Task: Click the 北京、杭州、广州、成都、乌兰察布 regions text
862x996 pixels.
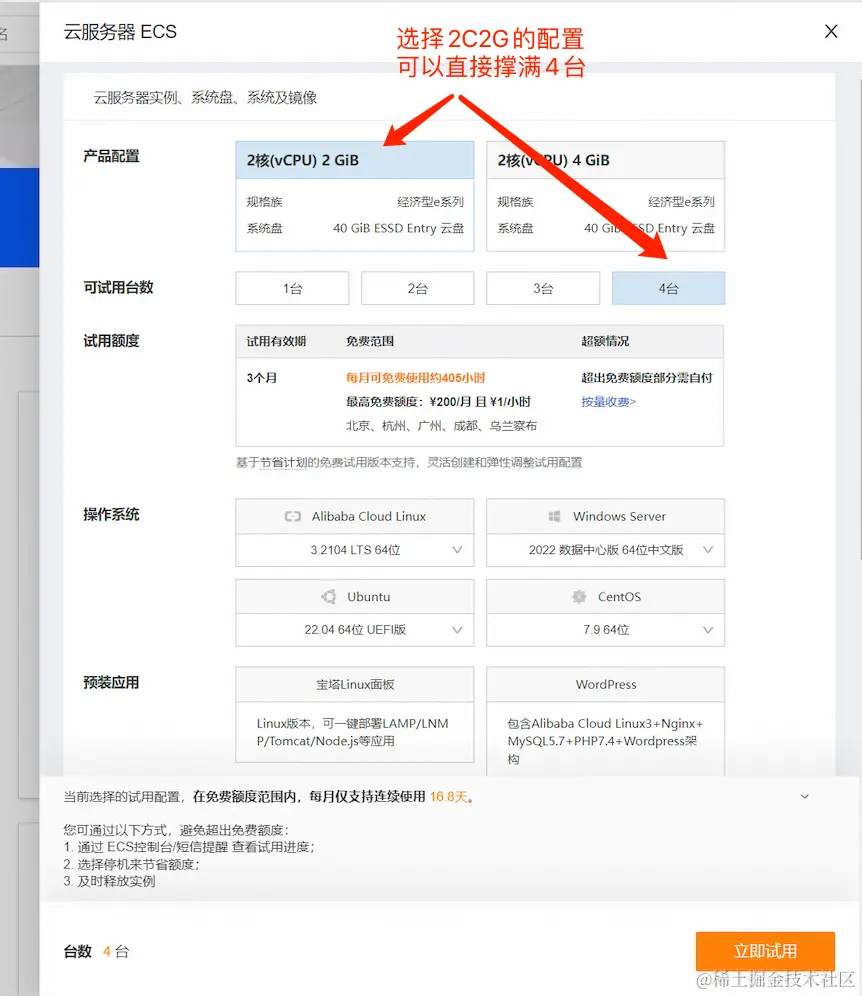Action: [x=441, y=426]
